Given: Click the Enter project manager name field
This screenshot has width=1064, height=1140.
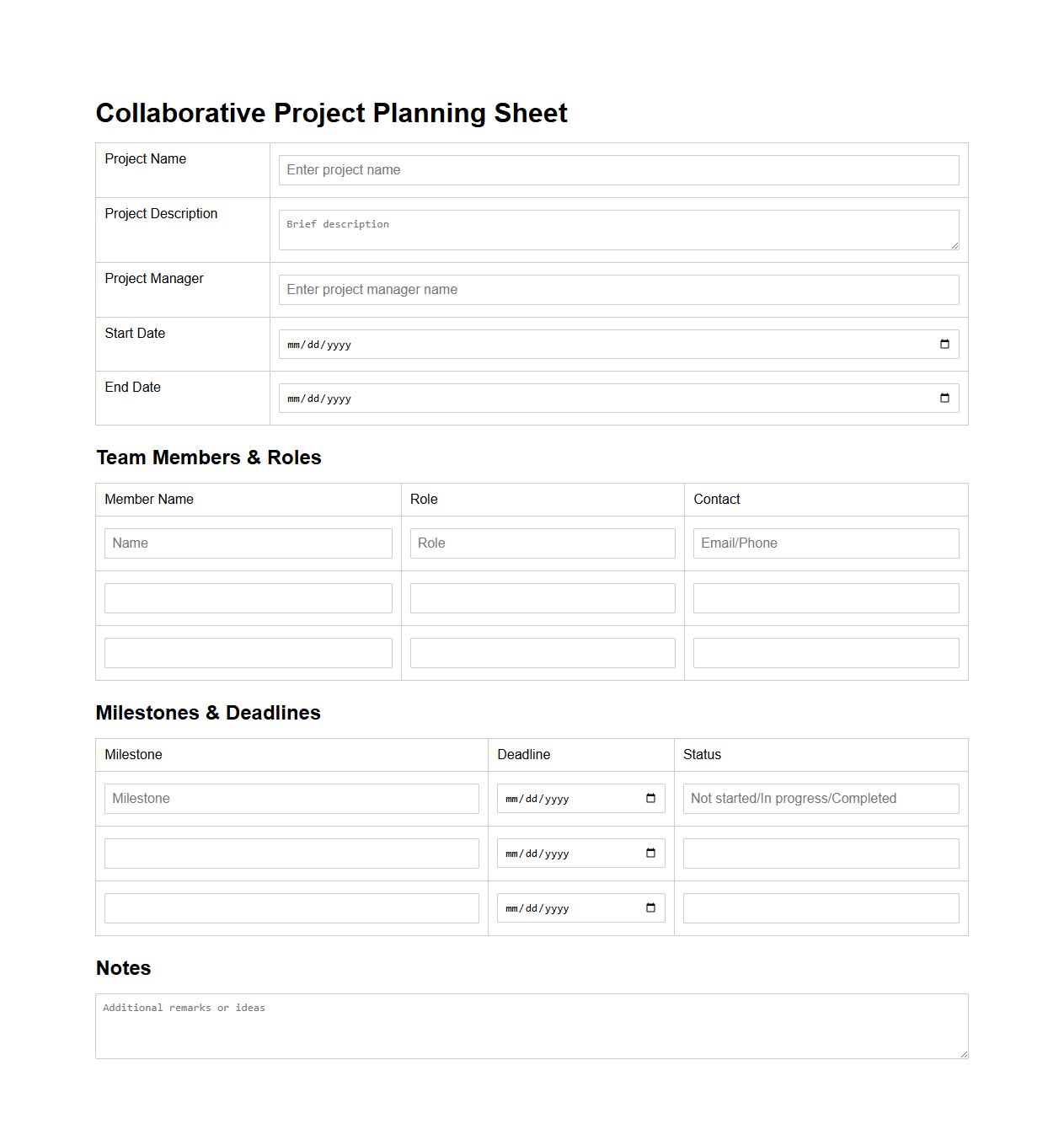Looking at the screenshot, I should pyautogui.click(x=619, y=289).
